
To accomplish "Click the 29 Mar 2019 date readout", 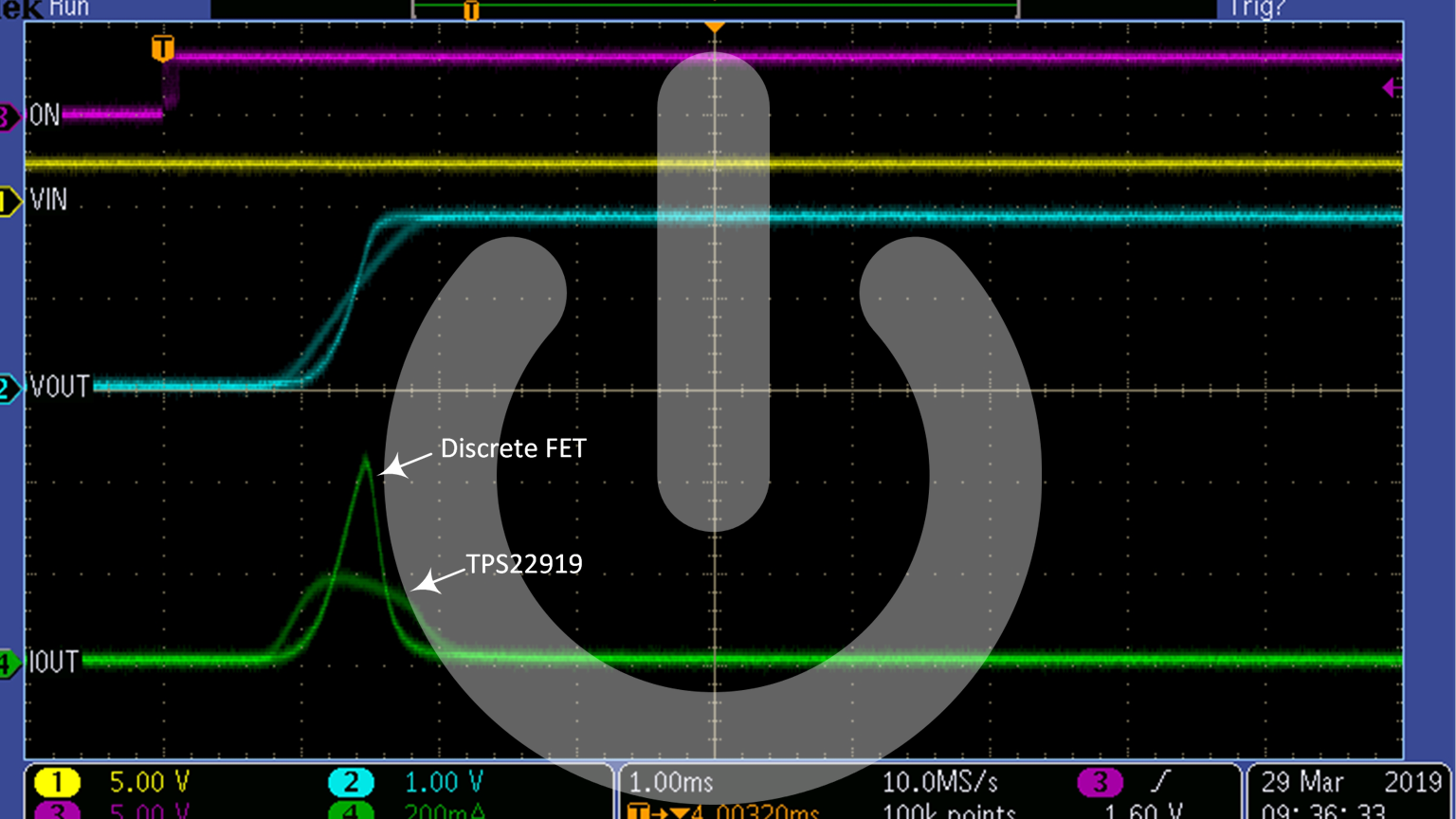I will coord(1350,783).
